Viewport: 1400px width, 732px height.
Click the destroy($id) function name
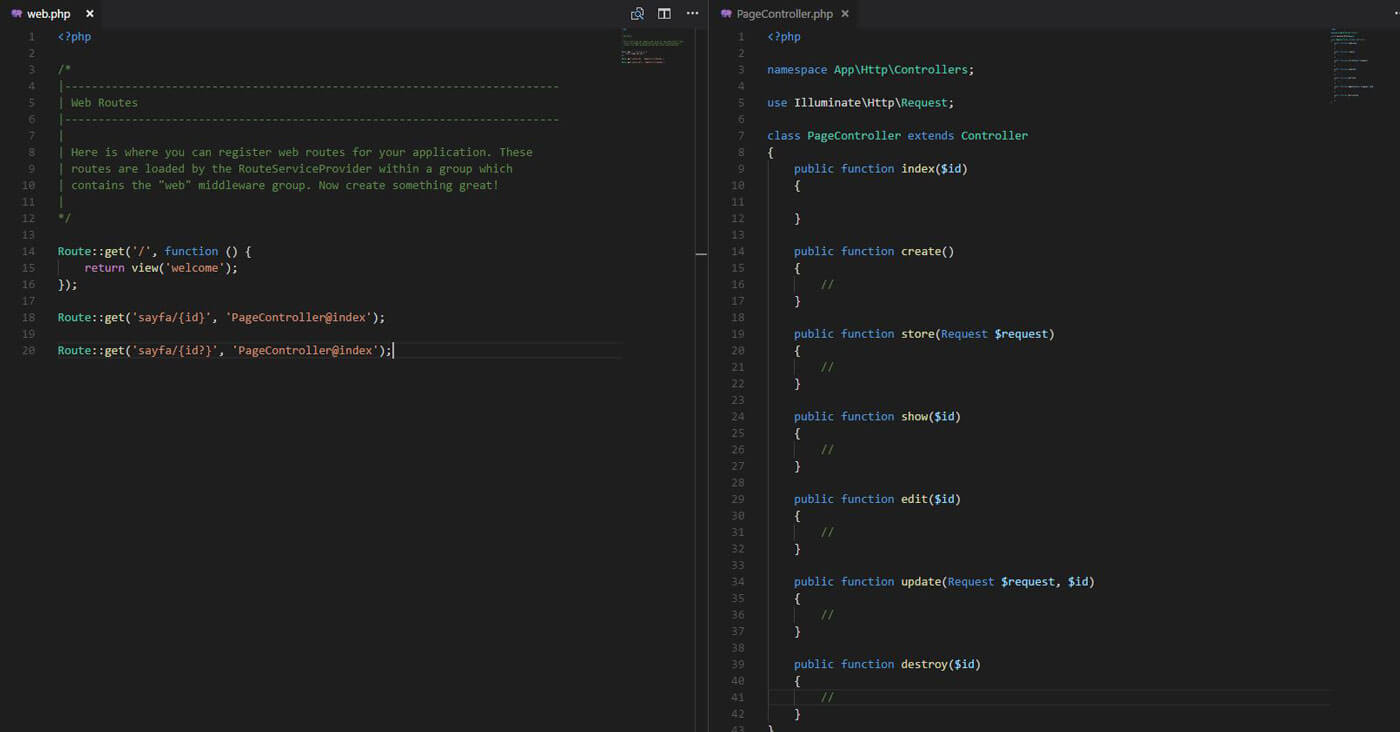(x=924, y=665)
